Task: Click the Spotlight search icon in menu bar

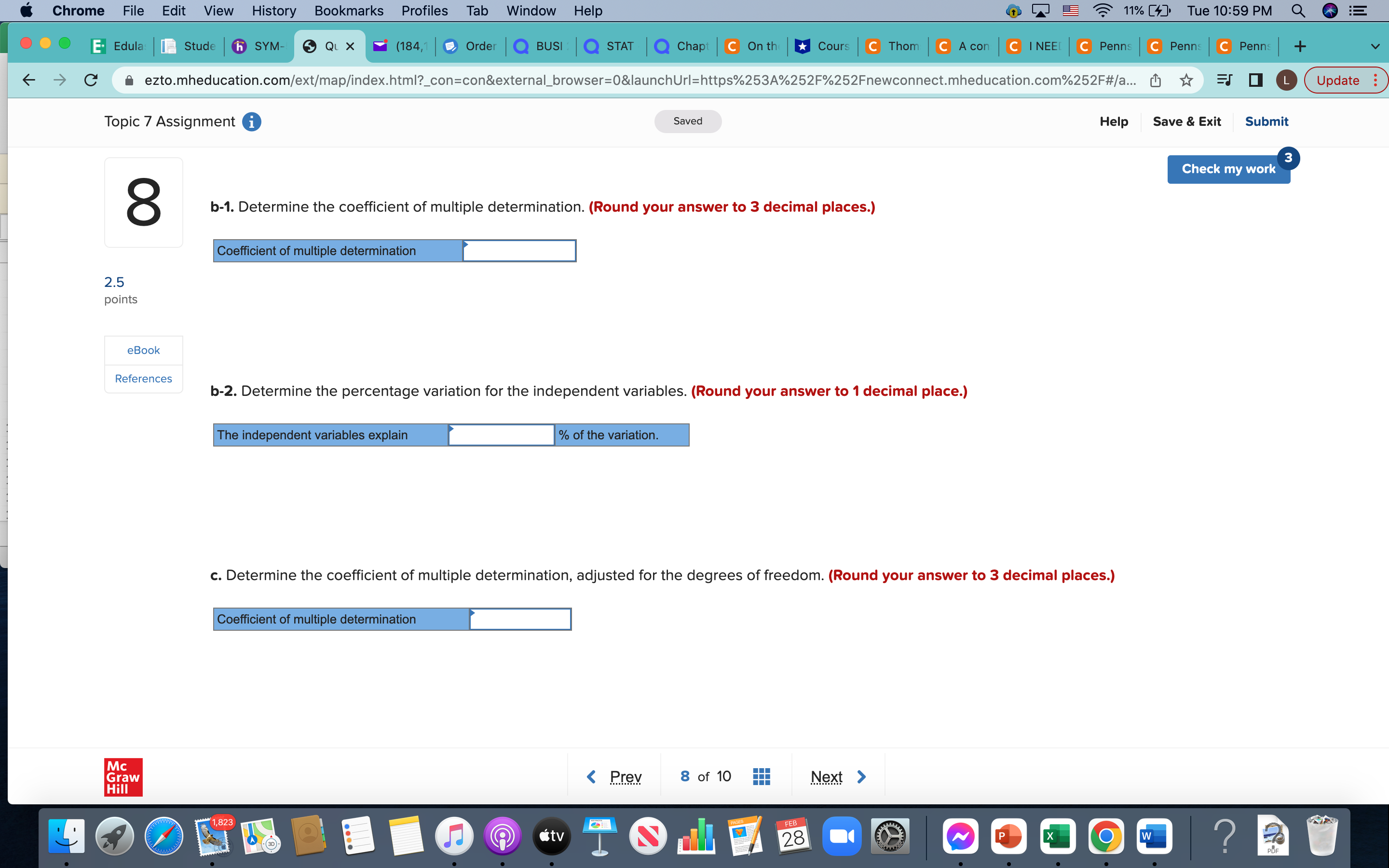Action: [x=1298, y=10]
